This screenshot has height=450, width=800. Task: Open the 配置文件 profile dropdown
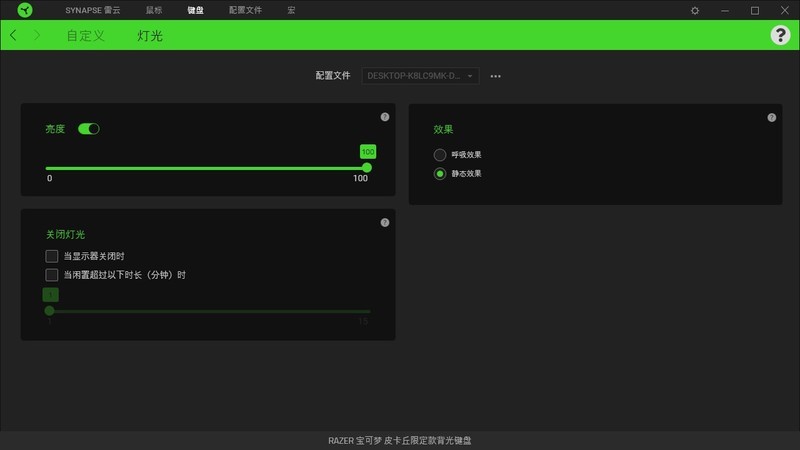[420, 76]
